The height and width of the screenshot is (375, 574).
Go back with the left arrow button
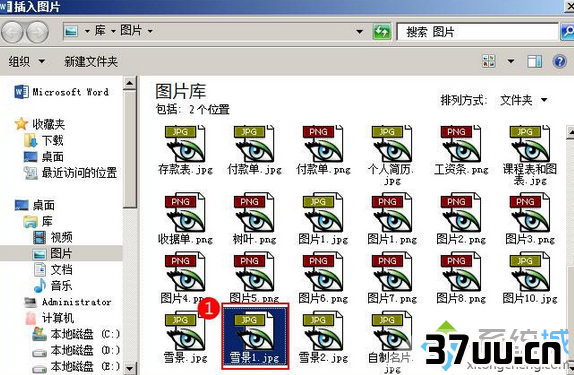point(13,32)
